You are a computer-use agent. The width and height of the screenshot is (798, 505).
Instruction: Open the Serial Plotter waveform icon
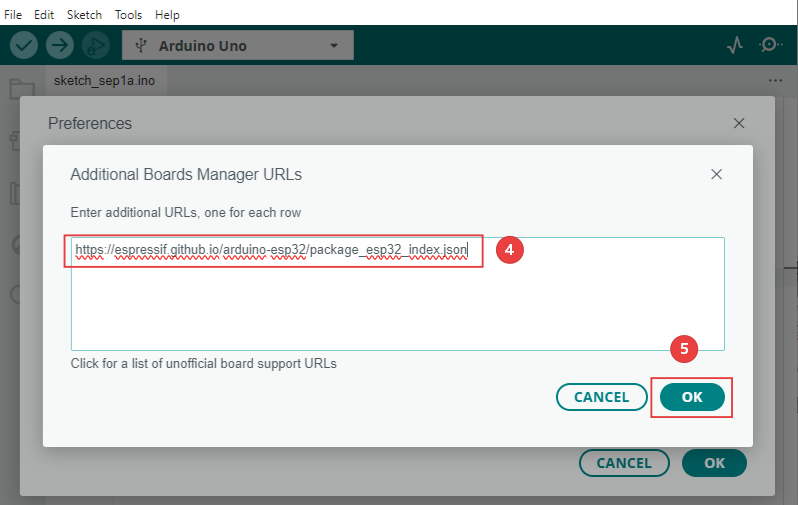click(x=735, y=45)
